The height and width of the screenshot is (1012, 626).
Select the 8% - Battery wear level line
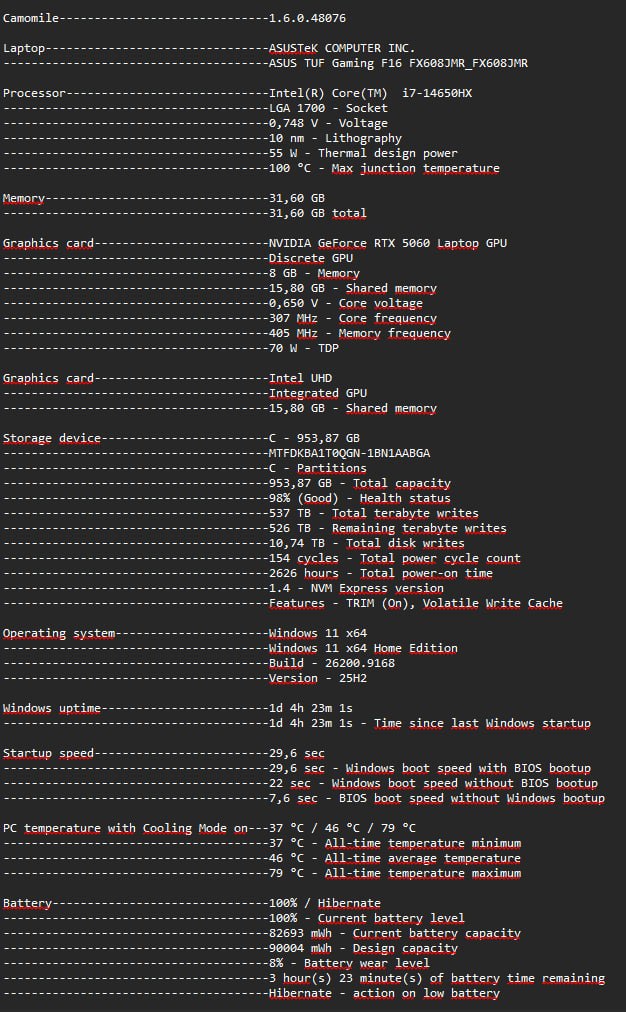(x=349, y=964)
